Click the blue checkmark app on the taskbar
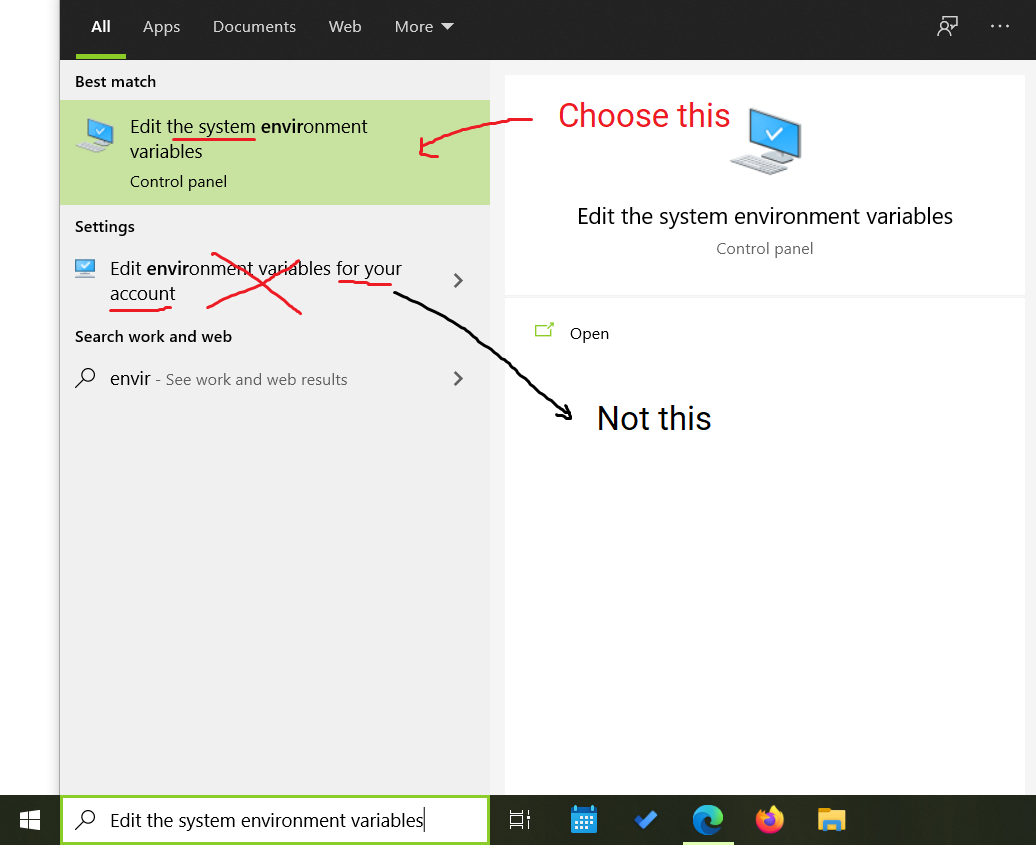Viewport: 1036px width, 845px height. 645,820
